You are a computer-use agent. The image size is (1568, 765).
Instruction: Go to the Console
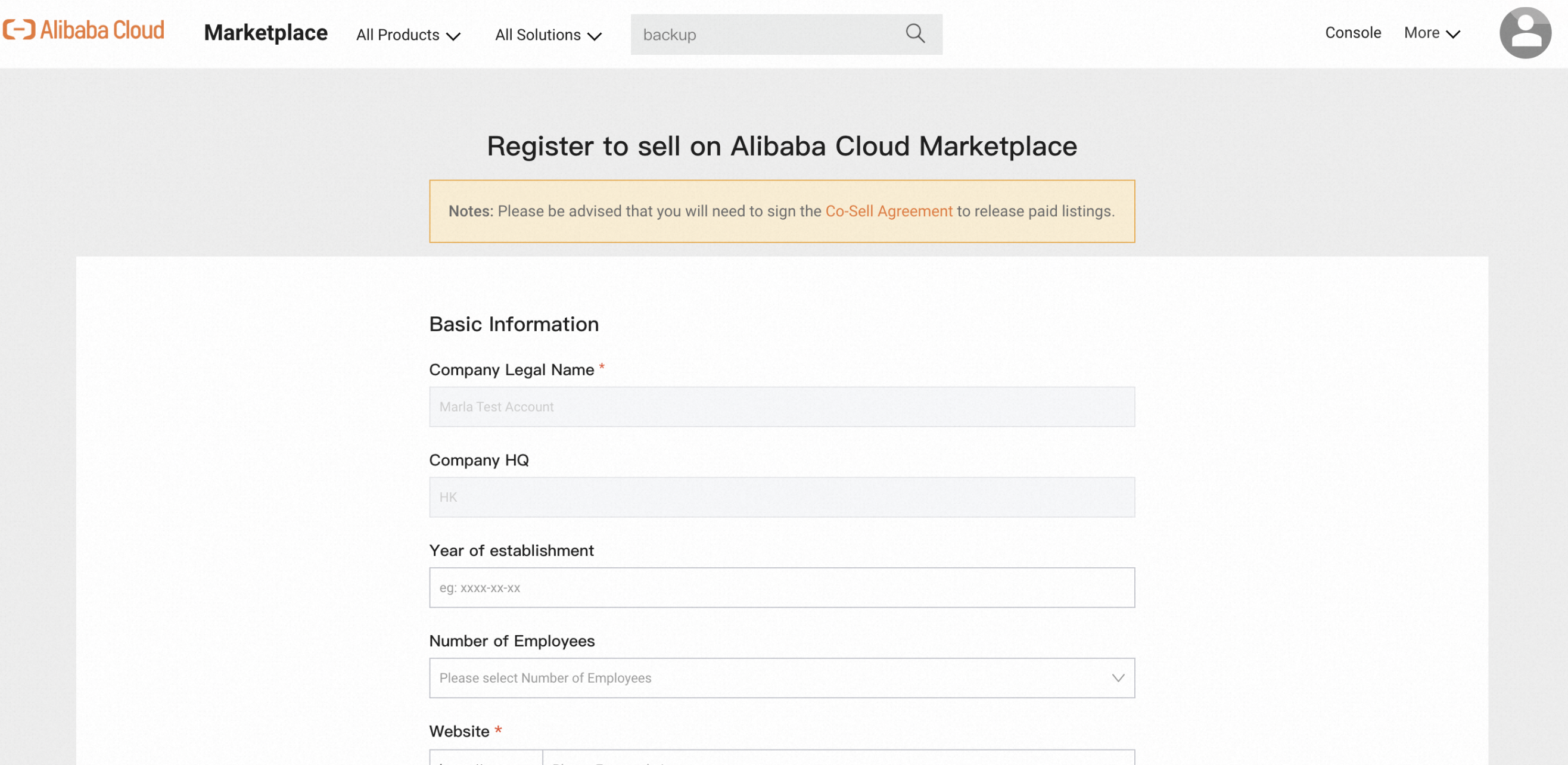(x=1352, y=33)
